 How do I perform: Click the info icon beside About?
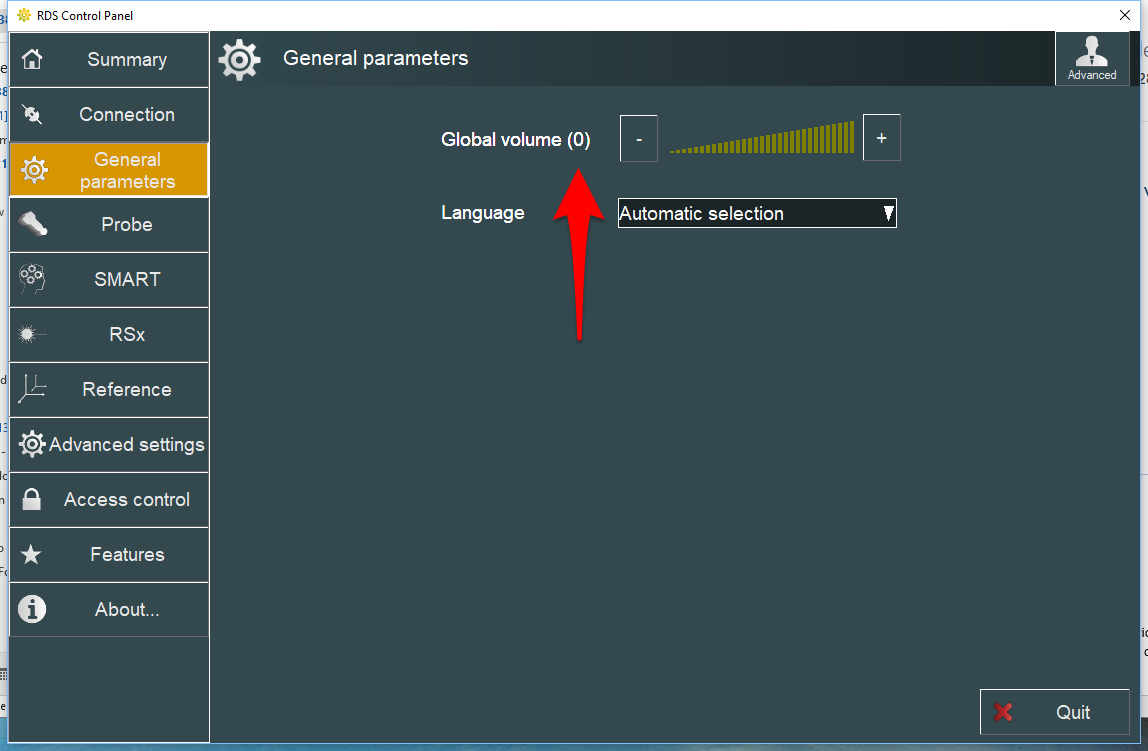pos(32,609)
